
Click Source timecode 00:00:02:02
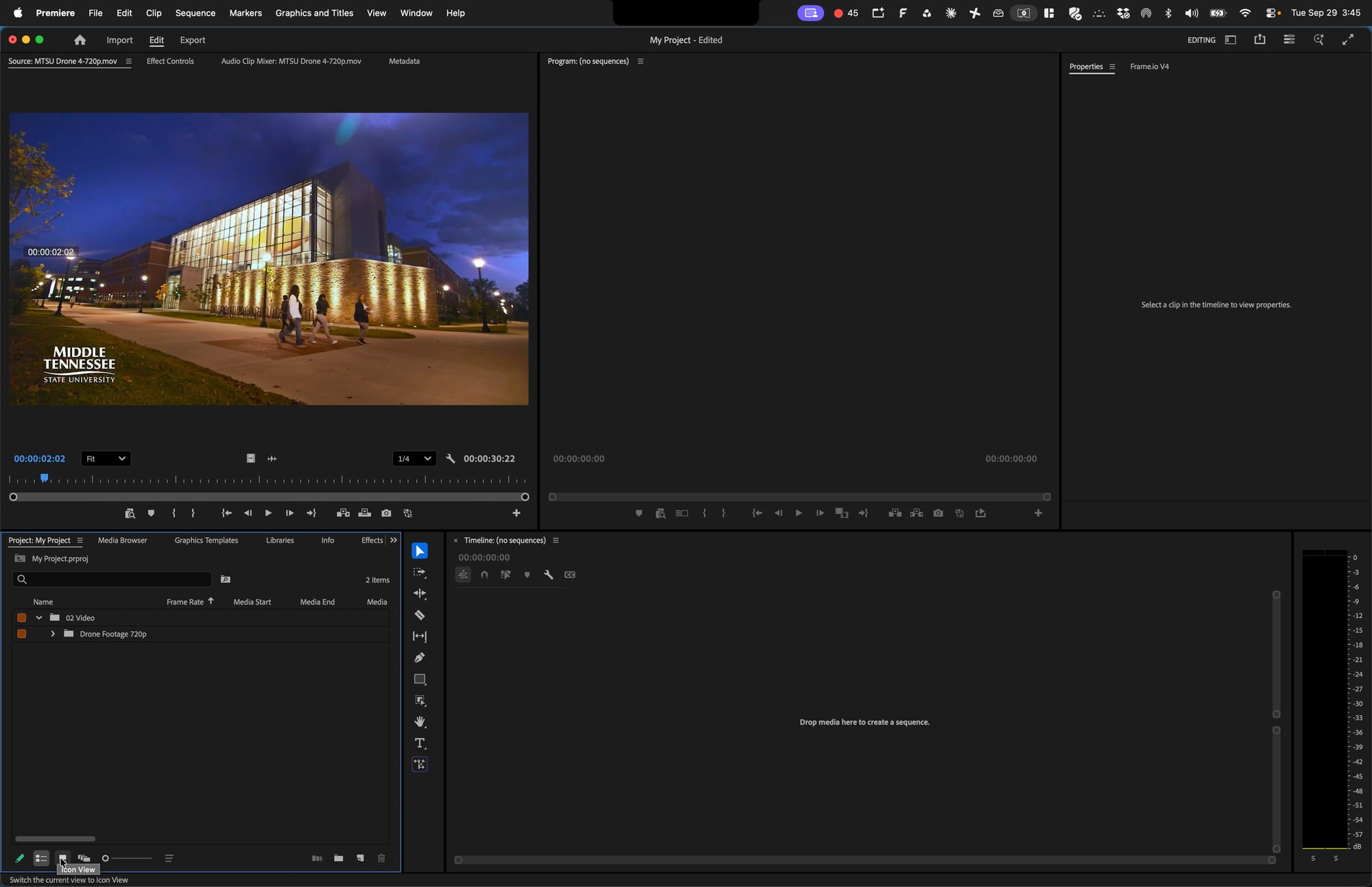[x=39, y=459]
